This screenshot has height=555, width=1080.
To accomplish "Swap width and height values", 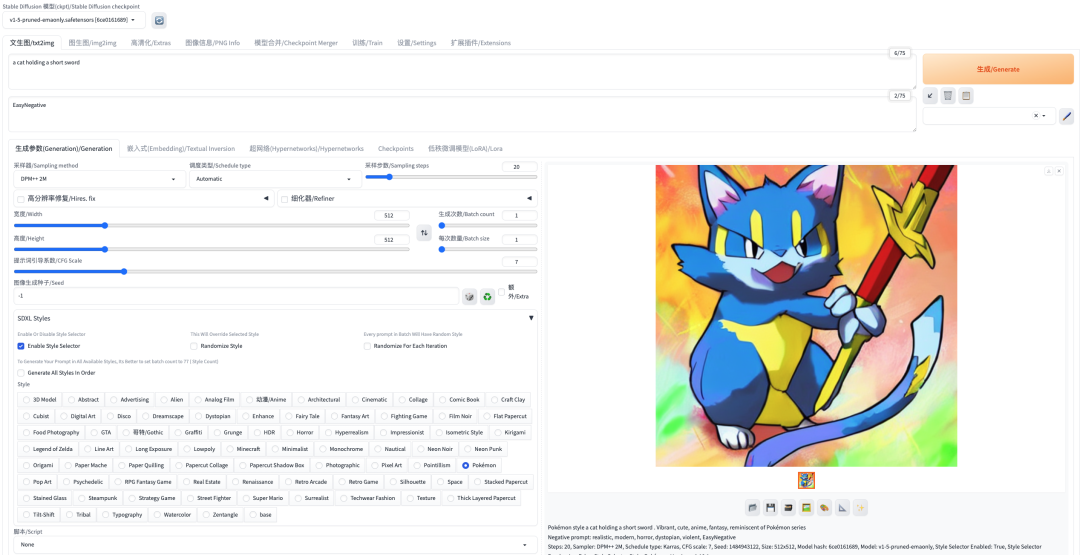I will (425, 233).
